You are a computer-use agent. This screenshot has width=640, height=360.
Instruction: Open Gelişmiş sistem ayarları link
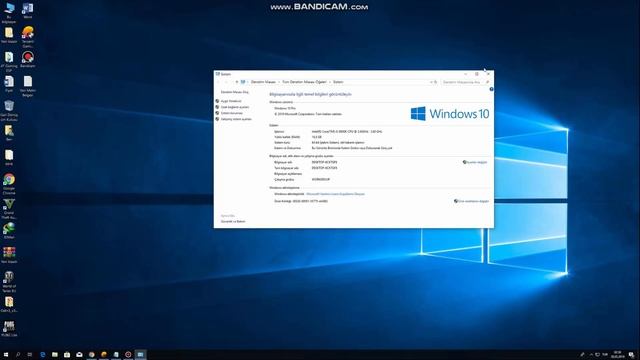point(236,119)
